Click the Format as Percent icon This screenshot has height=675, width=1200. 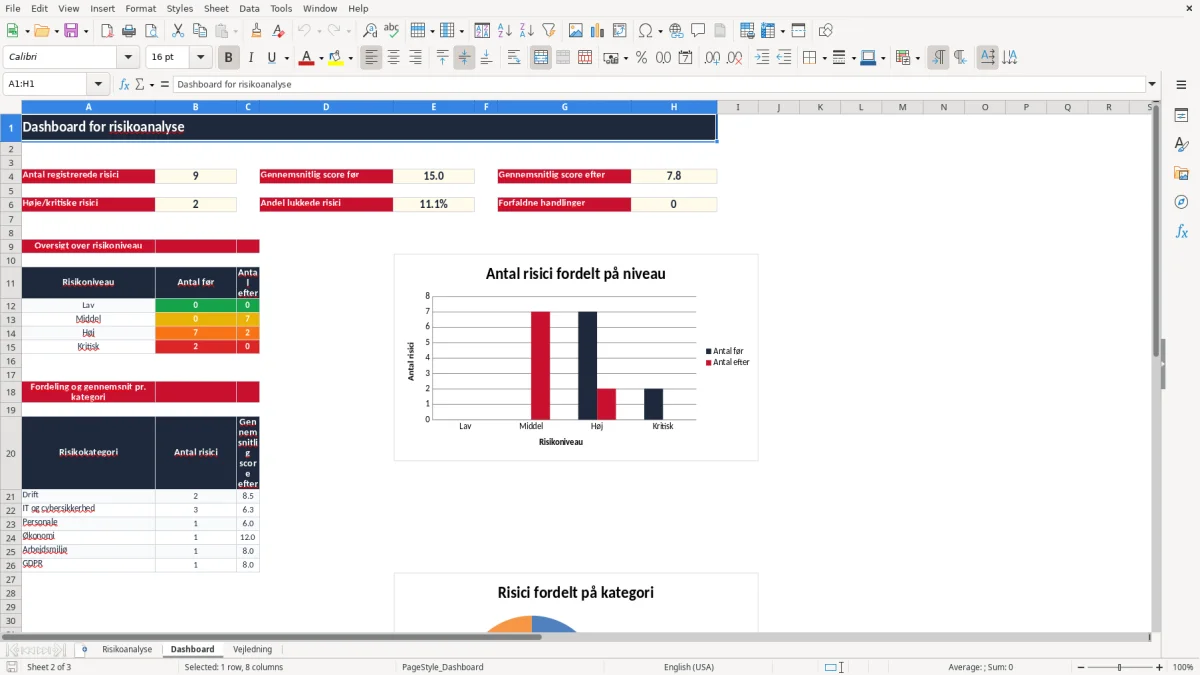pos(641,58)
